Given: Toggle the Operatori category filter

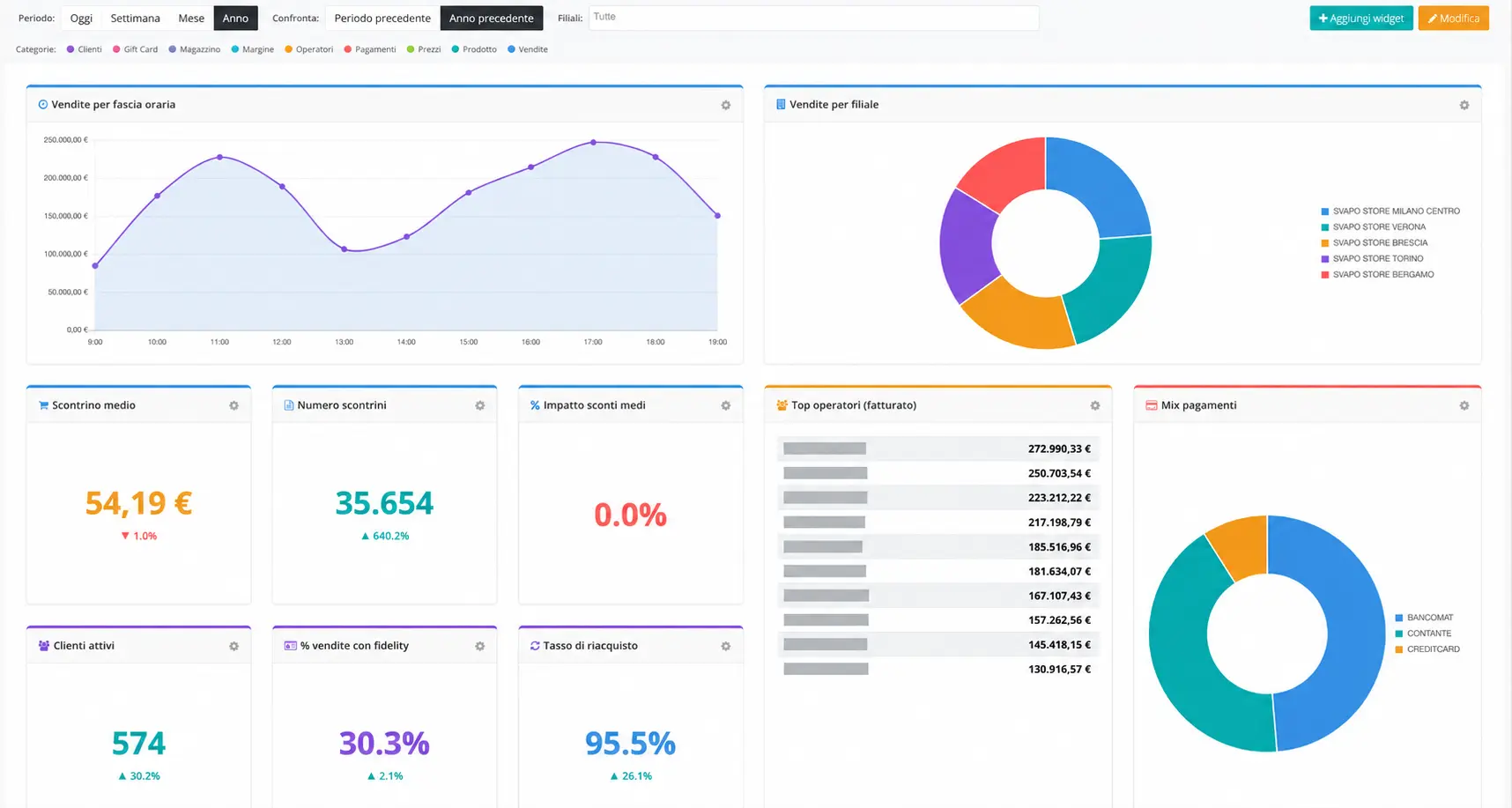Looking at the screenshot, I should tap(308, 49).
